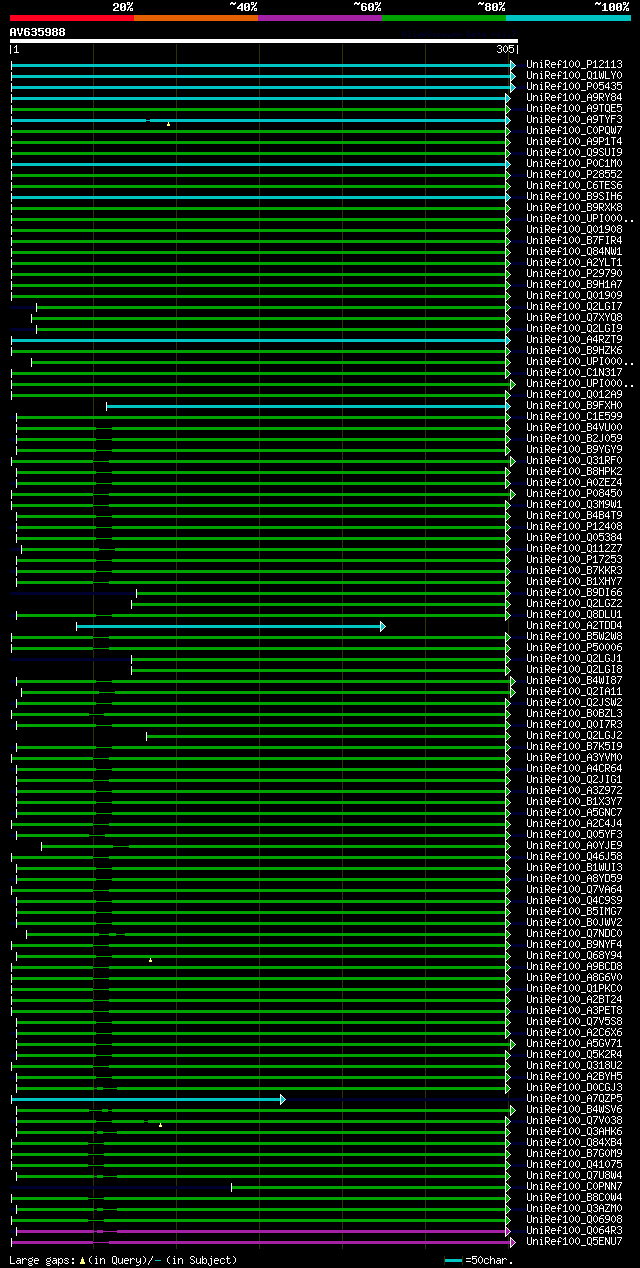640x1268 pixels.
Task: Click the =50char. scale legend
Action: (479, 1260)
